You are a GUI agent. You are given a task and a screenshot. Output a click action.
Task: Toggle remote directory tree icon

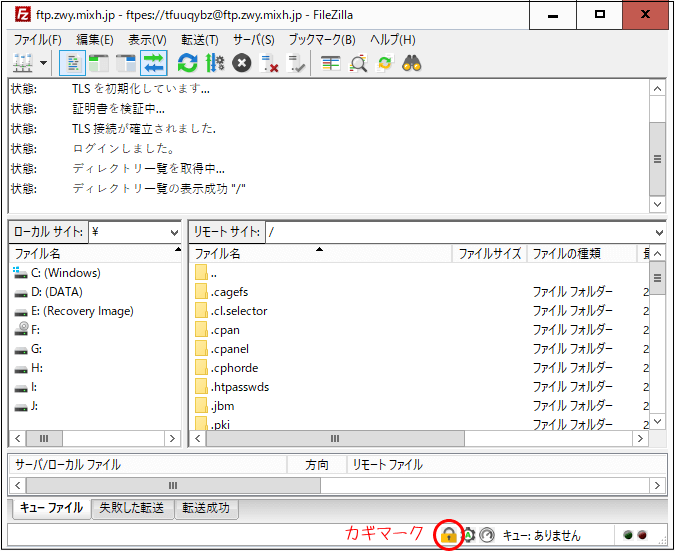tap(126, 64)
